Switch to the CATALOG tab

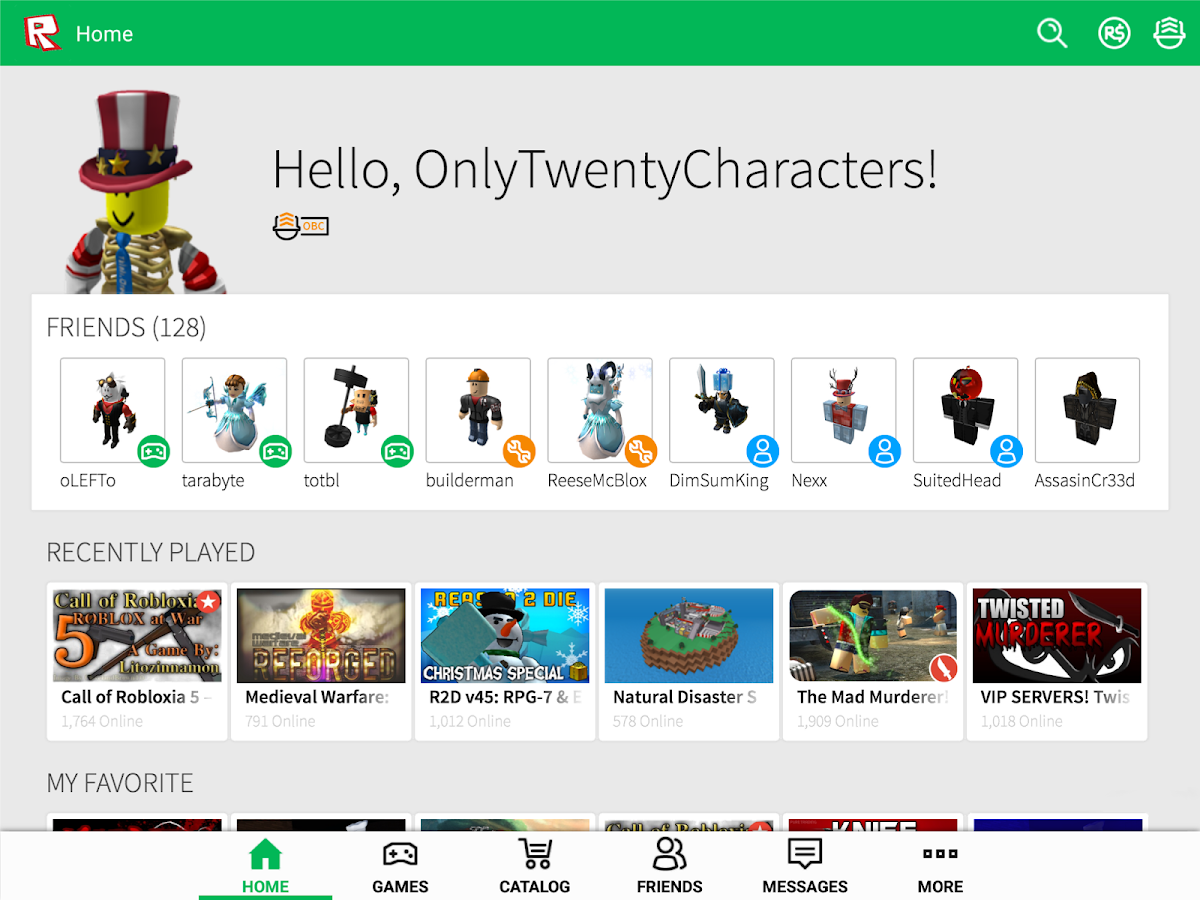(535, 866)
